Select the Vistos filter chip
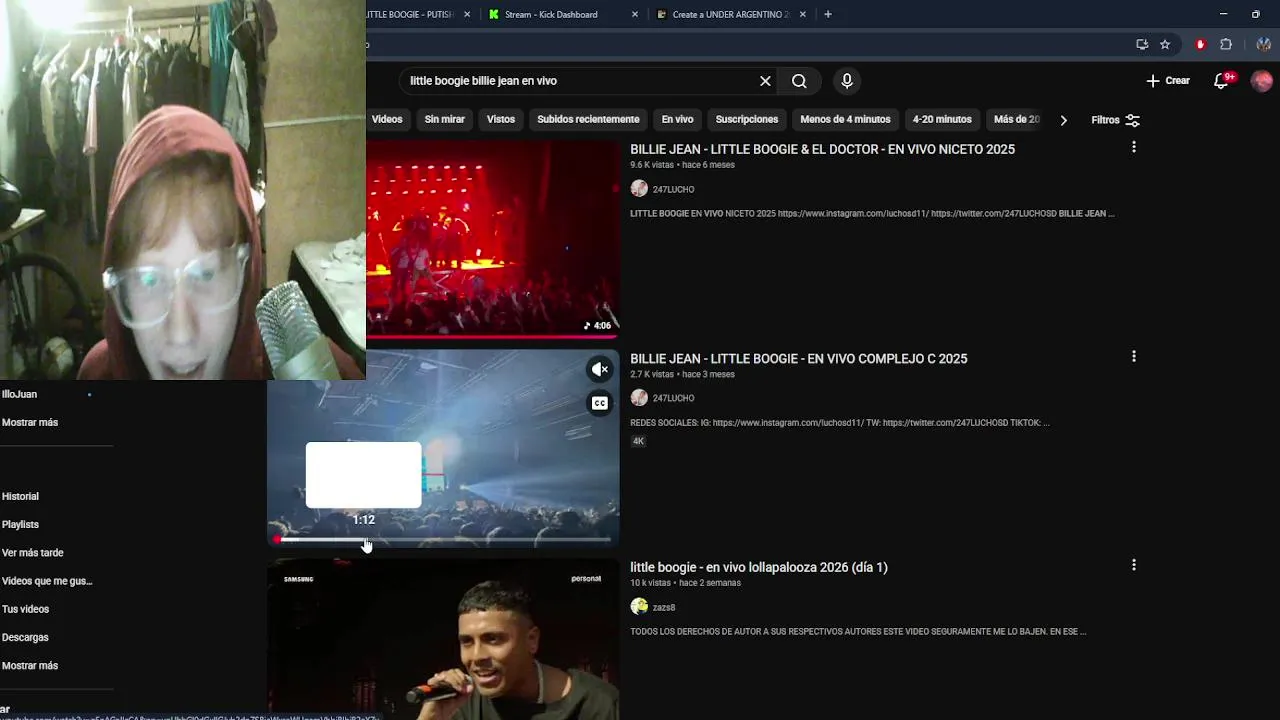 coord(501,119)
